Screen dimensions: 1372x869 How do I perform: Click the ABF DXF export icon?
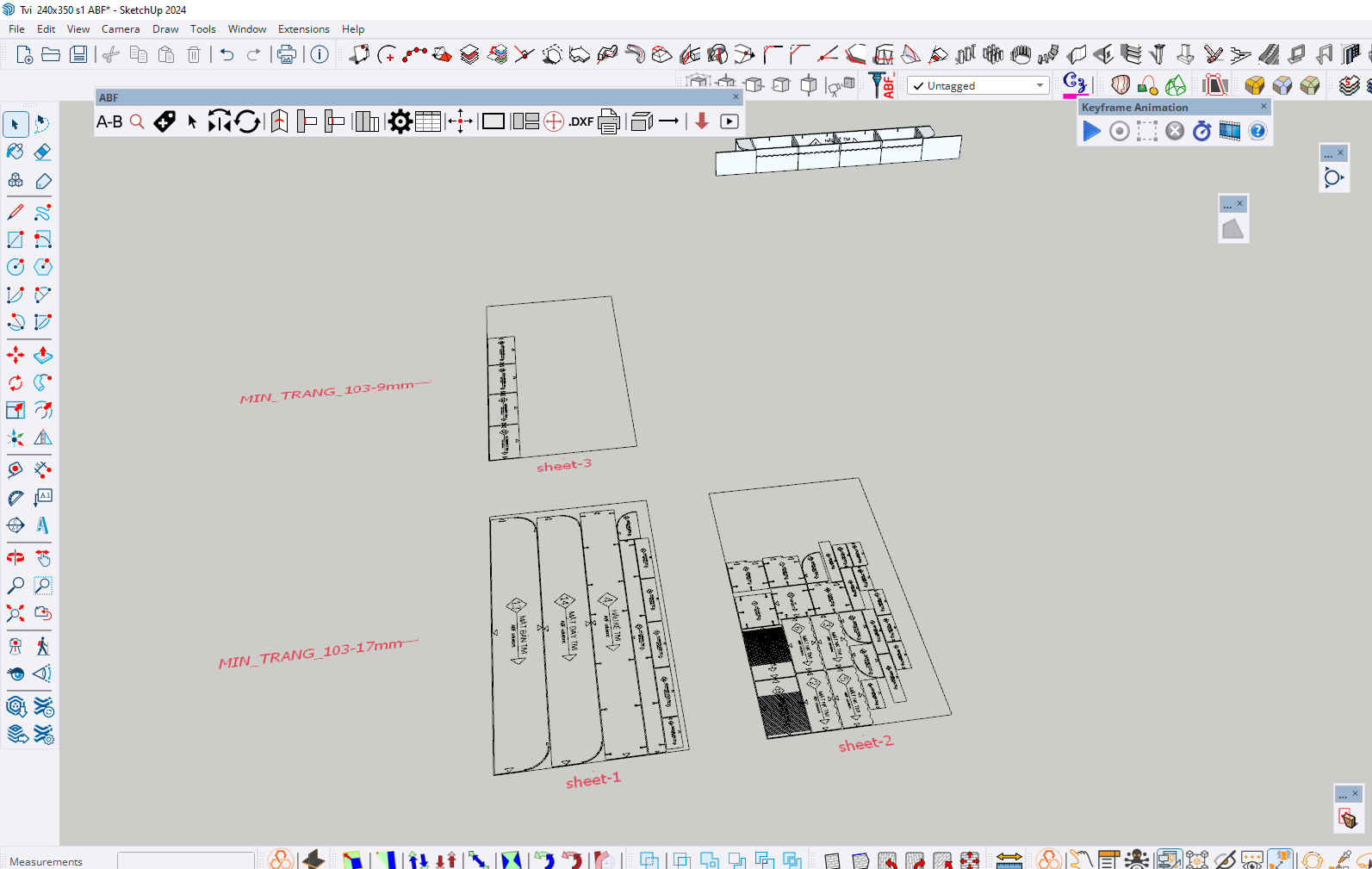(580, 122)
